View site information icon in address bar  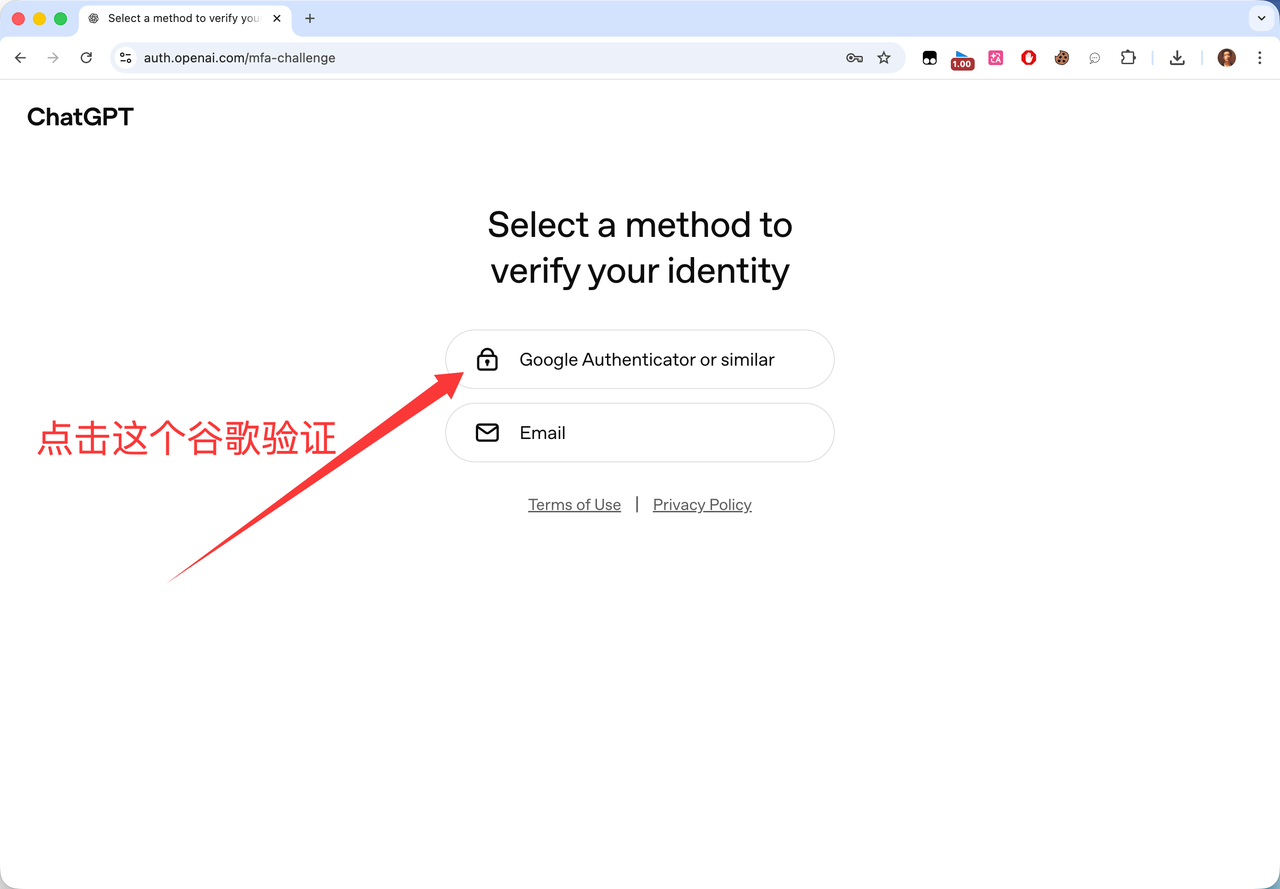(126, 58)
